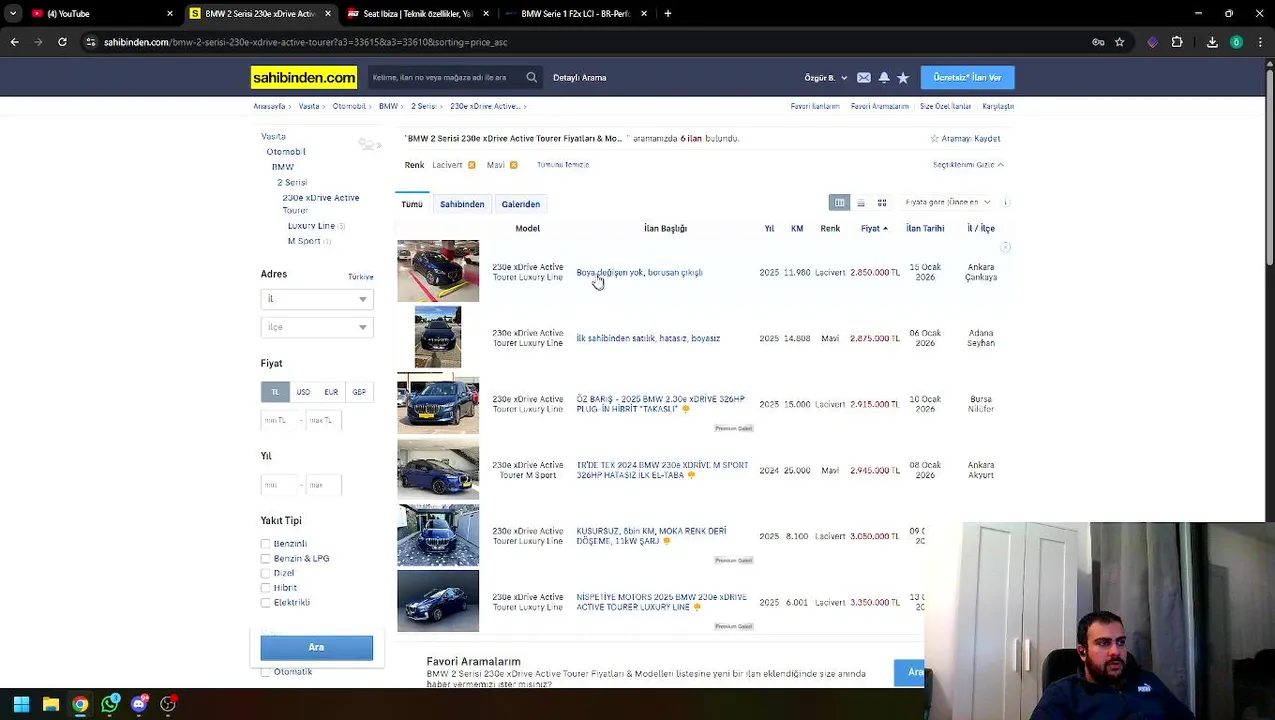Select the Tümü tab
1275x720 pixels.
tap(412, 204)
